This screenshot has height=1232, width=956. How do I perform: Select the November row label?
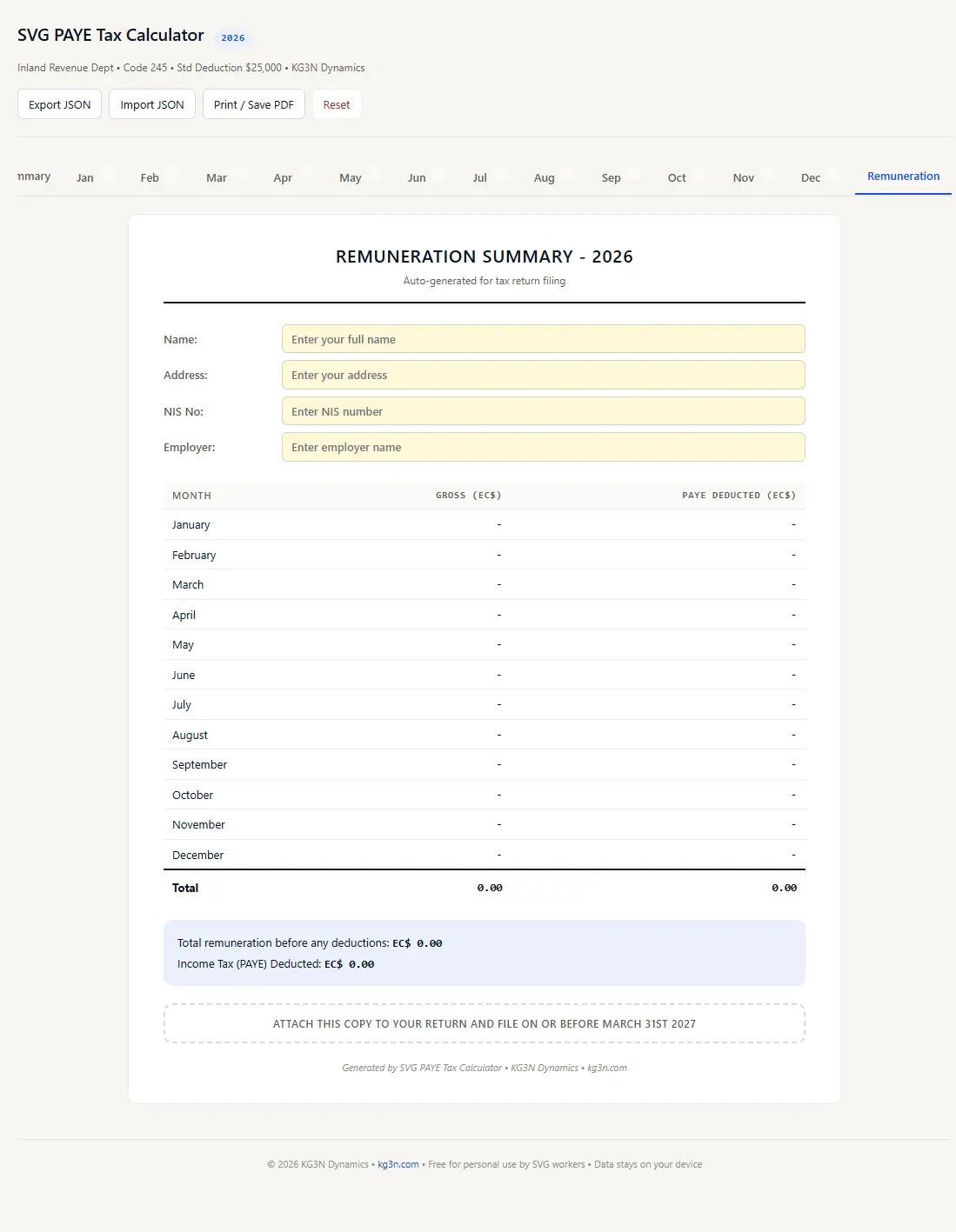coord(198,825)
